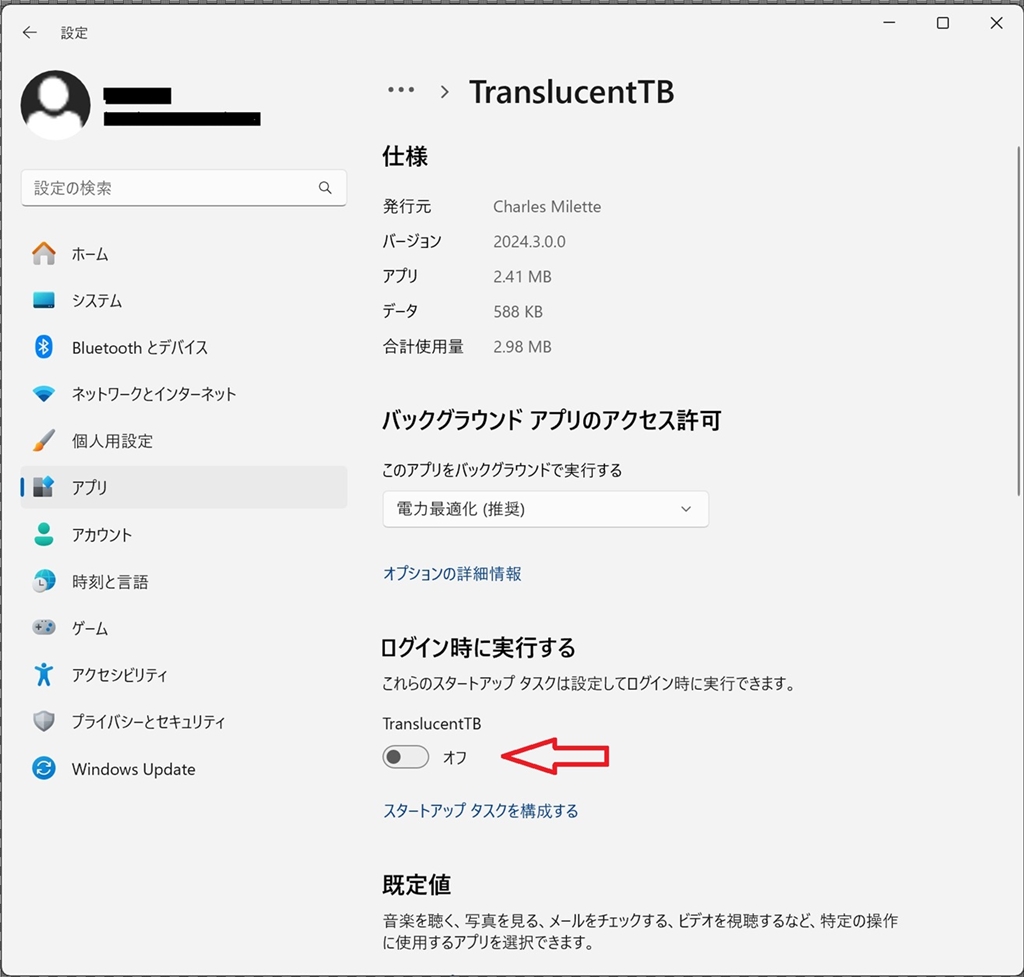Click the アプリ icon in sidebar
1024x977 pixels.
pos(44,487)
